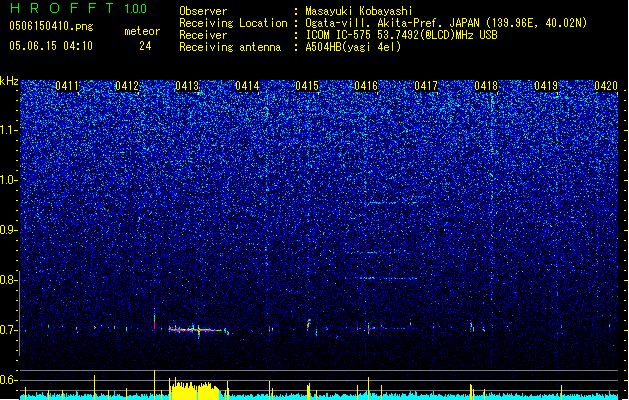
Task: Click the 0416 time marker
Action: 366,86
